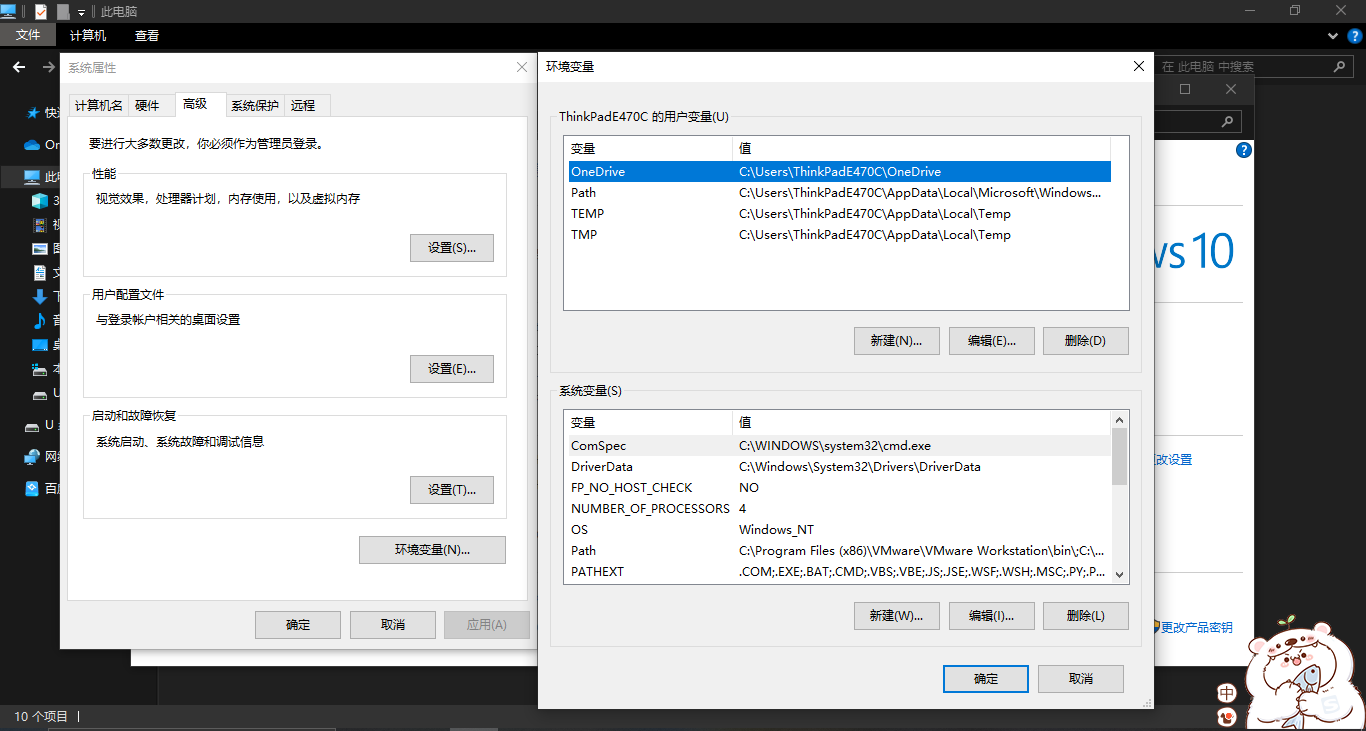Open the 查看 ribbon tab
The width and height of the screenshot is (1366, 731).
point(147,35)
